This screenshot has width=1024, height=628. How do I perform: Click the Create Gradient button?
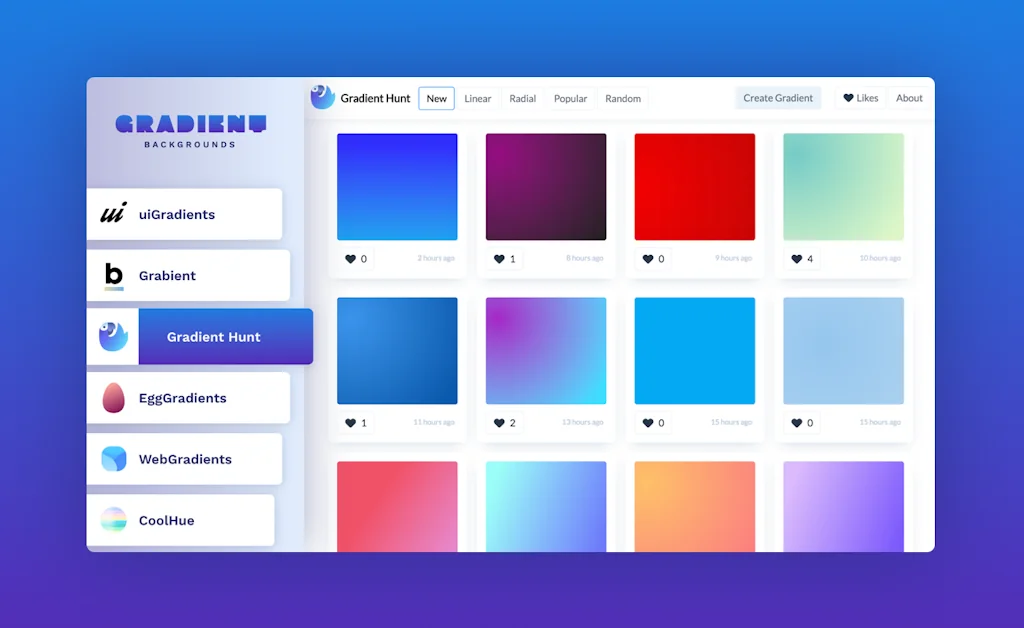coord(778,97)
